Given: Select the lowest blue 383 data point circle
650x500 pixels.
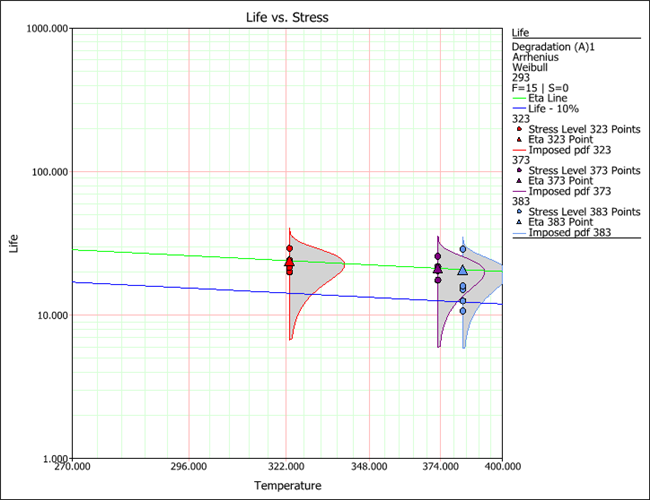Looking at the screenshot, I should [x=462, y=311].
